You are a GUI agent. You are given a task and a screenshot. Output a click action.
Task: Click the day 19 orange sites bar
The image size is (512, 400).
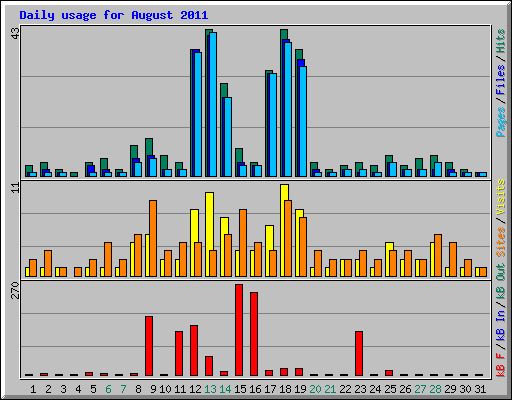pos(303,247)
